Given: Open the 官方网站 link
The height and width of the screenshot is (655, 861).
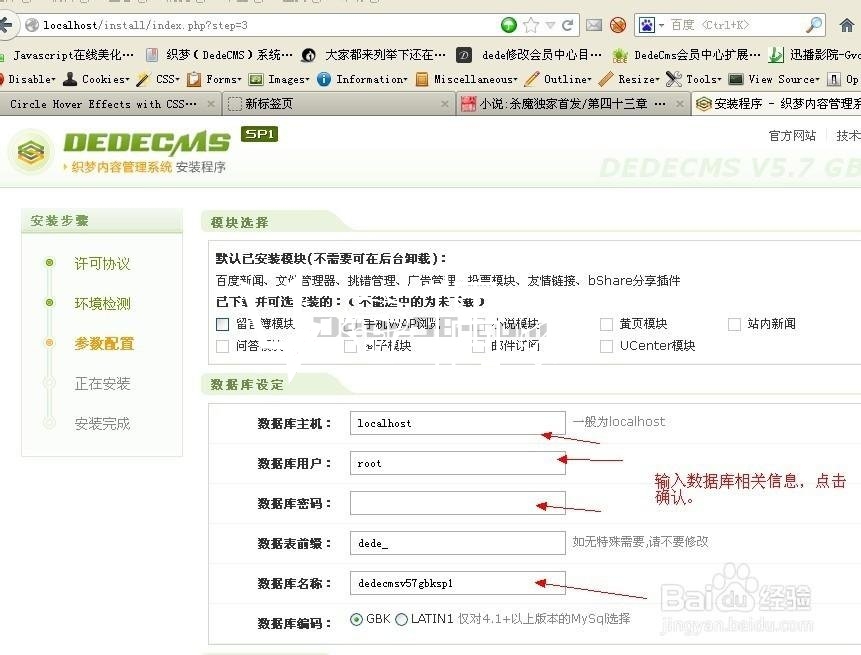Looking at the screenshot, I should [x=792, y=136].
